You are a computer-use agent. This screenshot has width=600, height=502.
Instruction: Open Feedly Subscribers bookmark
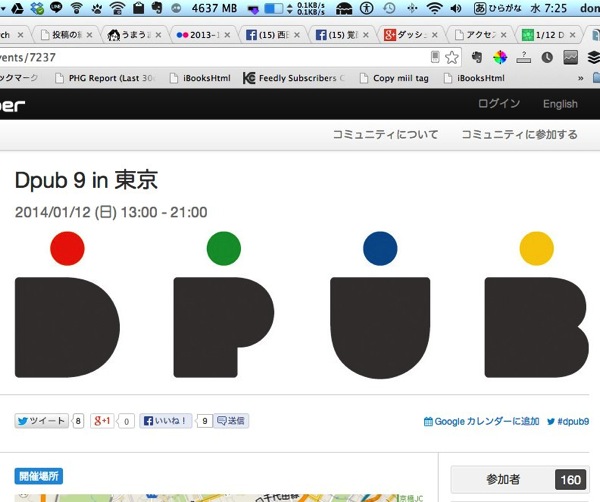[294, 78]
